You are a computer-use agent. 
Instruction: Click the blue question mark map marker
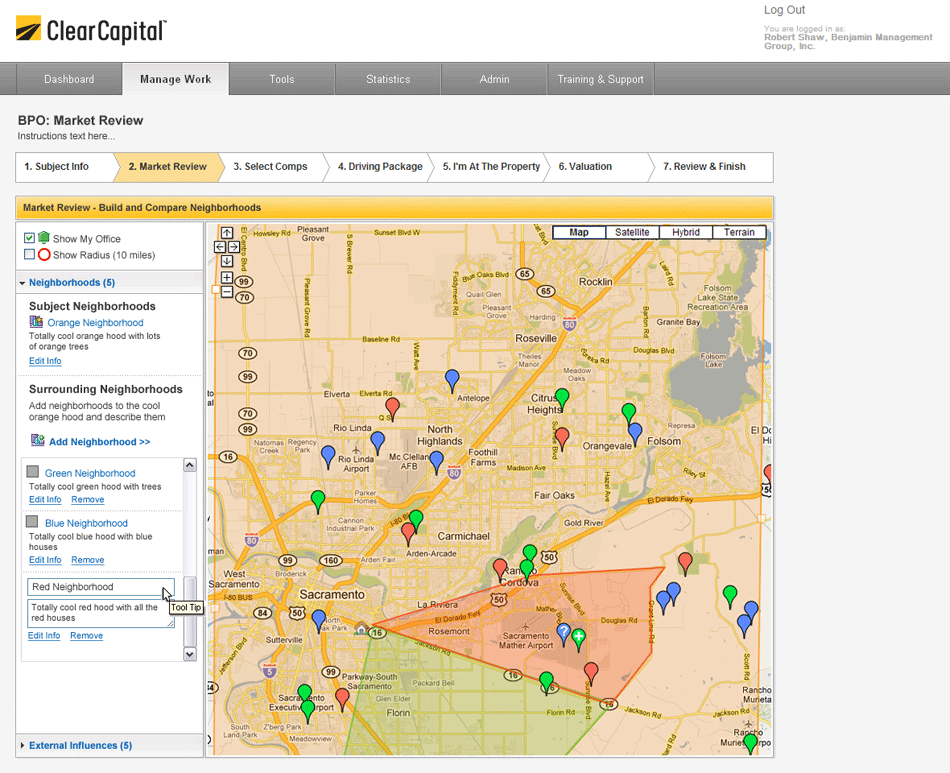(563, 631)
